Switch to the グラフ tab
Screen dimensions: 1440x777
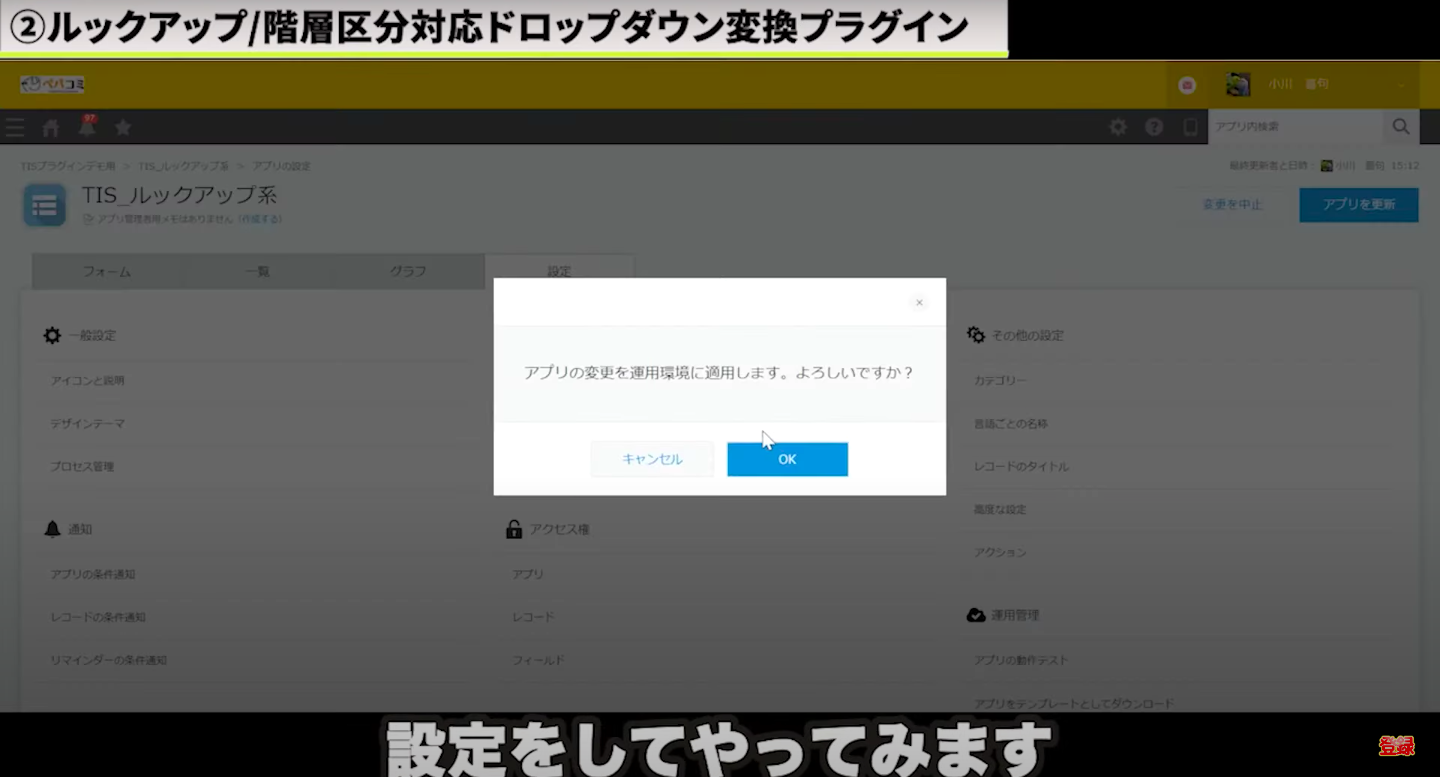tap(408, 271)
